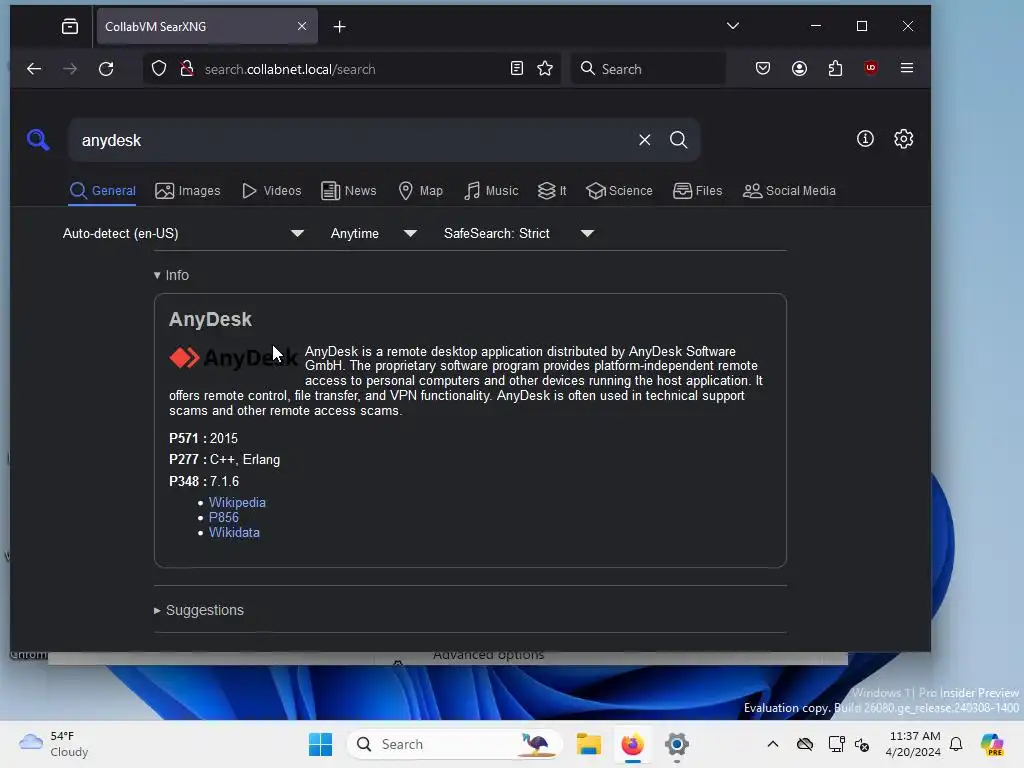This screenshot has height=768, width=1024.
Task: Switch to Science search category
Action: 619,191
